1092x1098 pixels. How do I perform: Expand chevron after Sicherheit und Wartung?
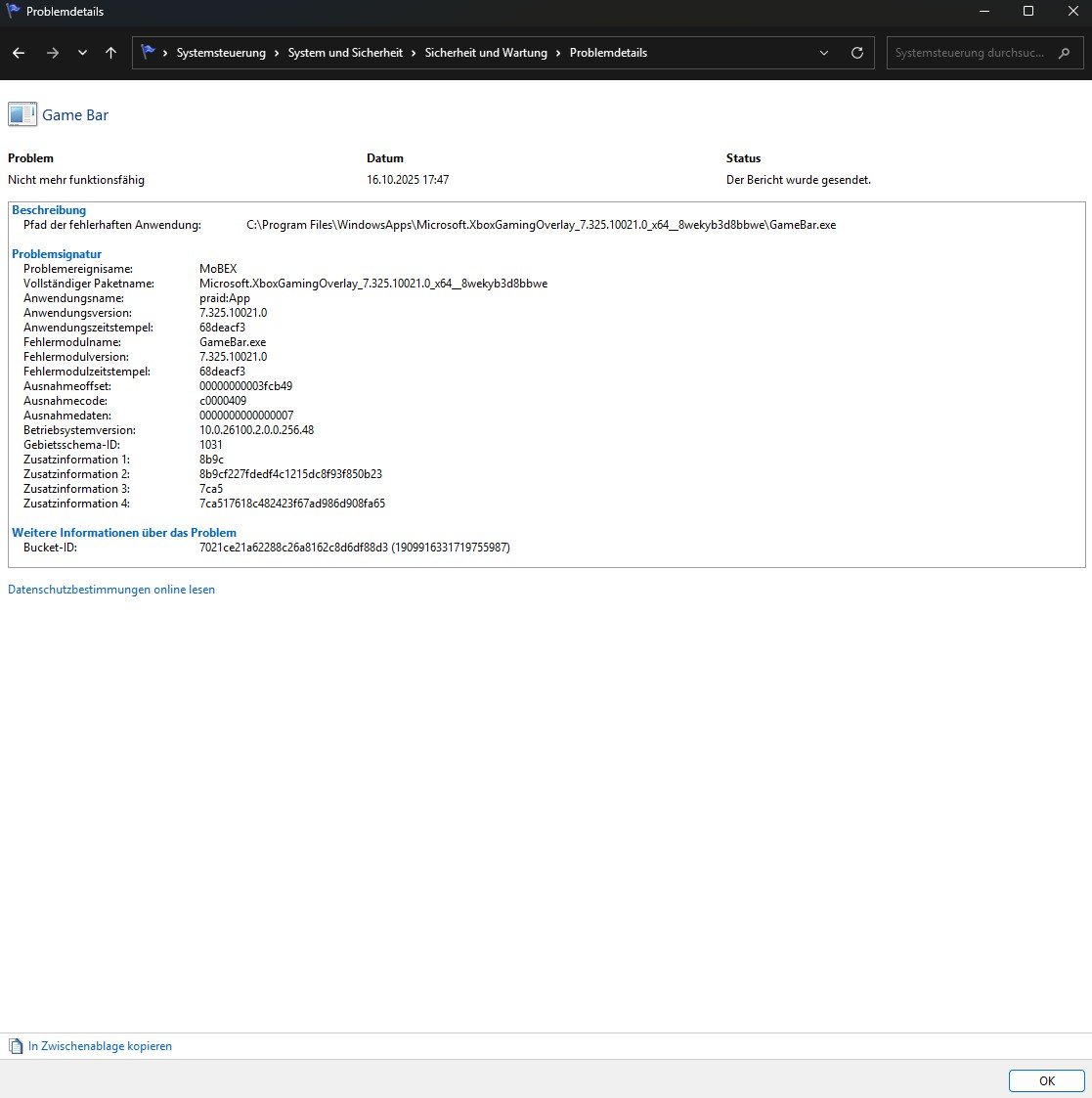click(x=558, y=53)
